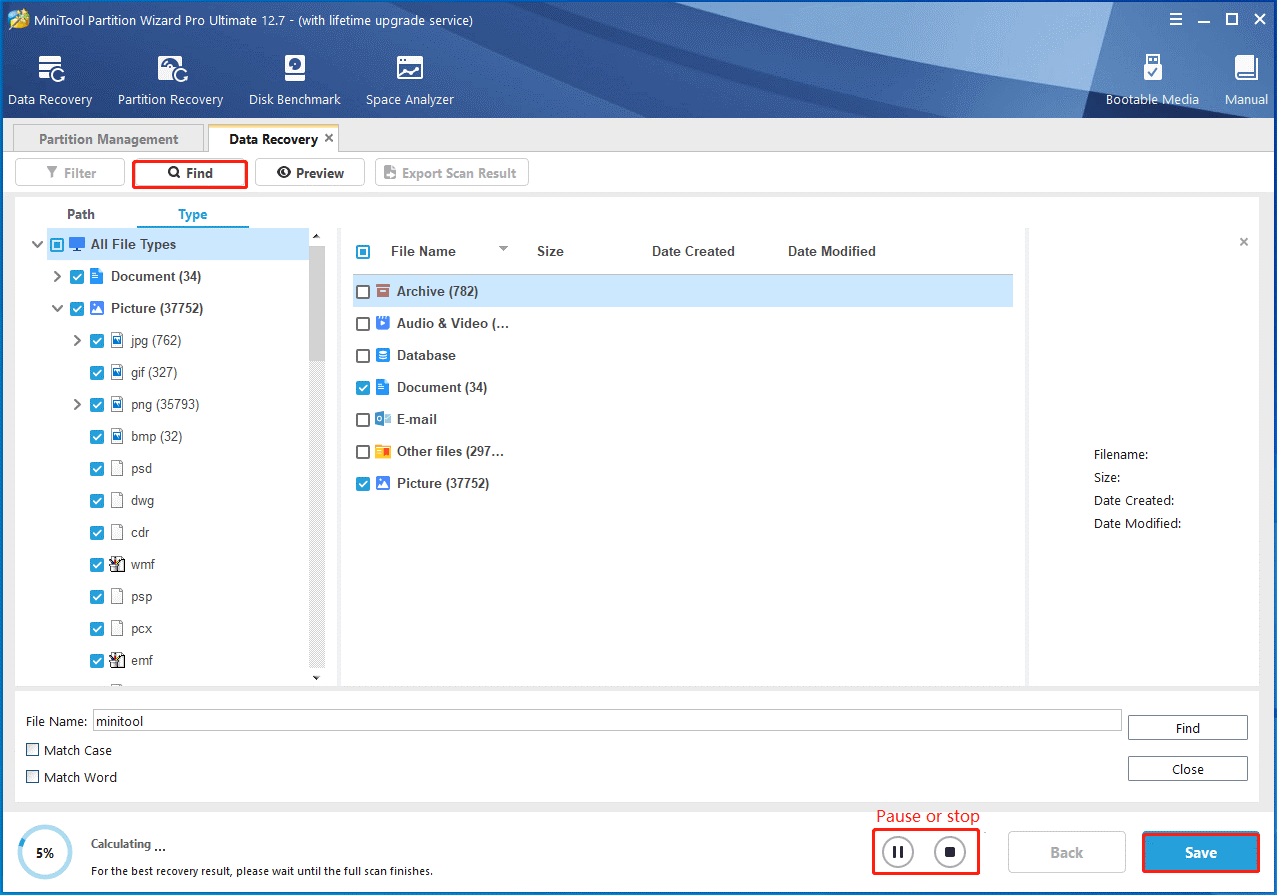Open the hamburger menu in title bar

(1174, 19)
